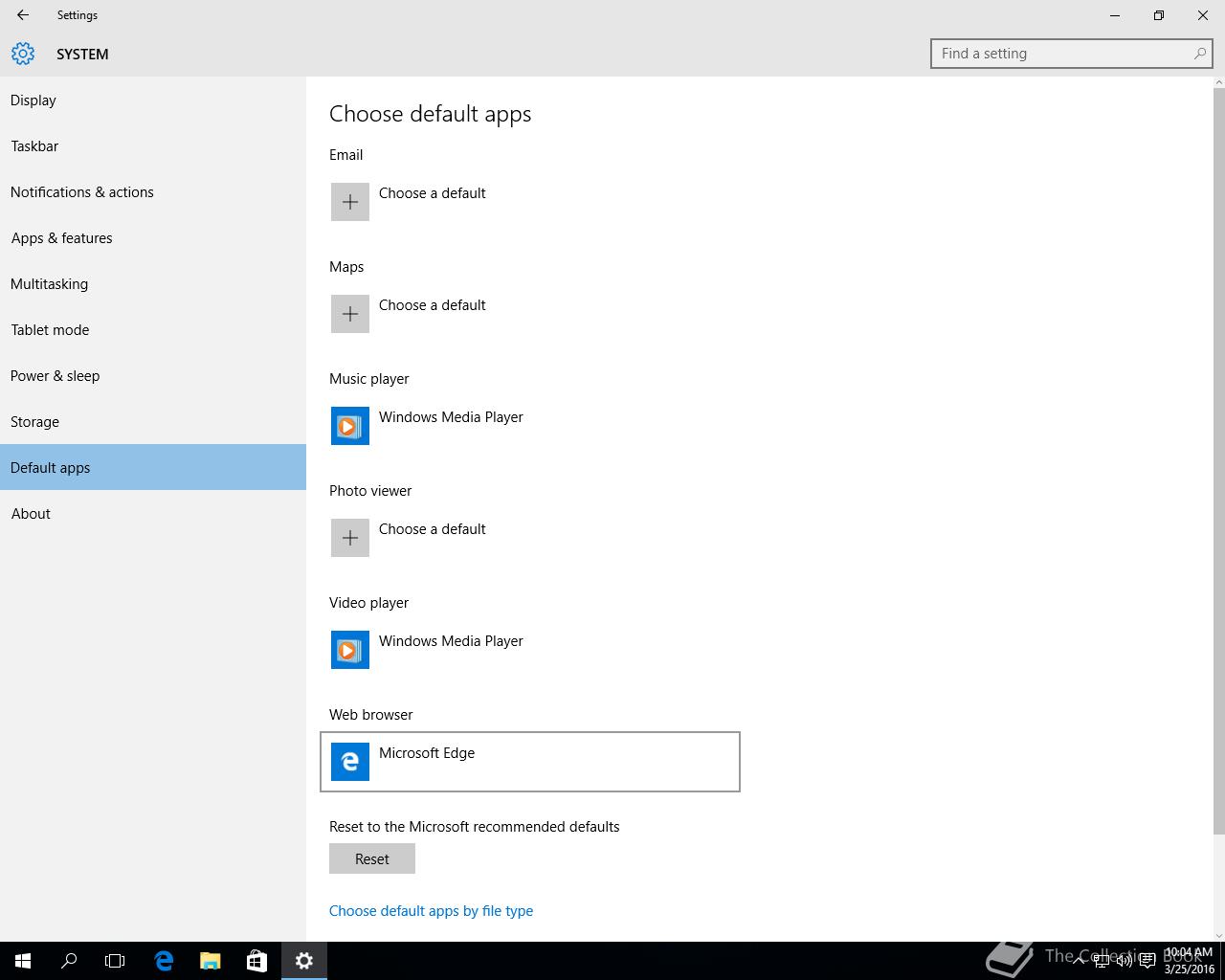Open Choose default apps by file type
Viewport: 1225px width, 980px height.
(x=431, y=910)
